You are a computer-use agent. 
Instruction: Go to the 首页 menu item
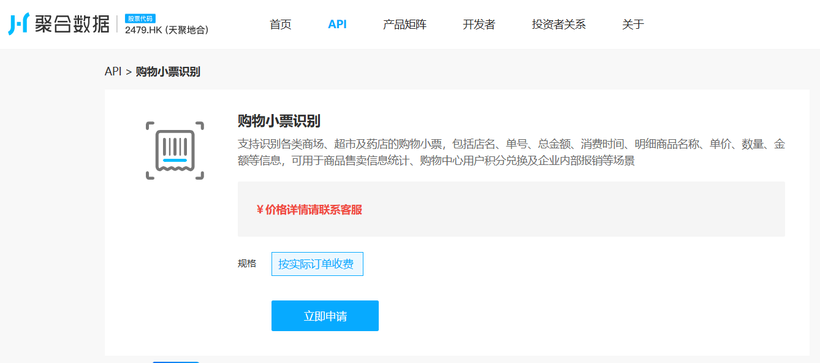pos(280,24)
